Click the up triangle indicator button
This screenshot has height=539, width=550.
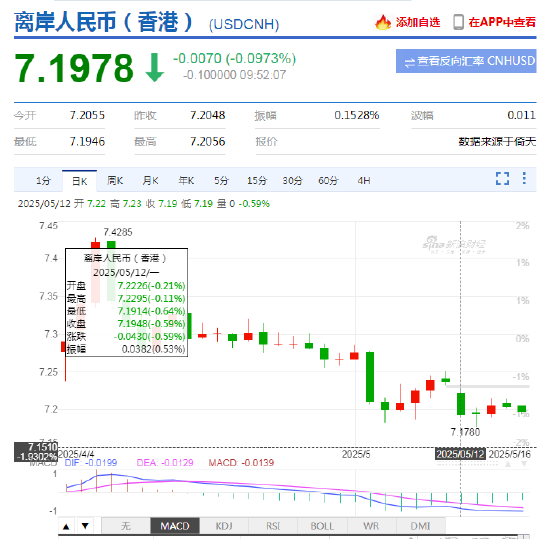[66, 526]
